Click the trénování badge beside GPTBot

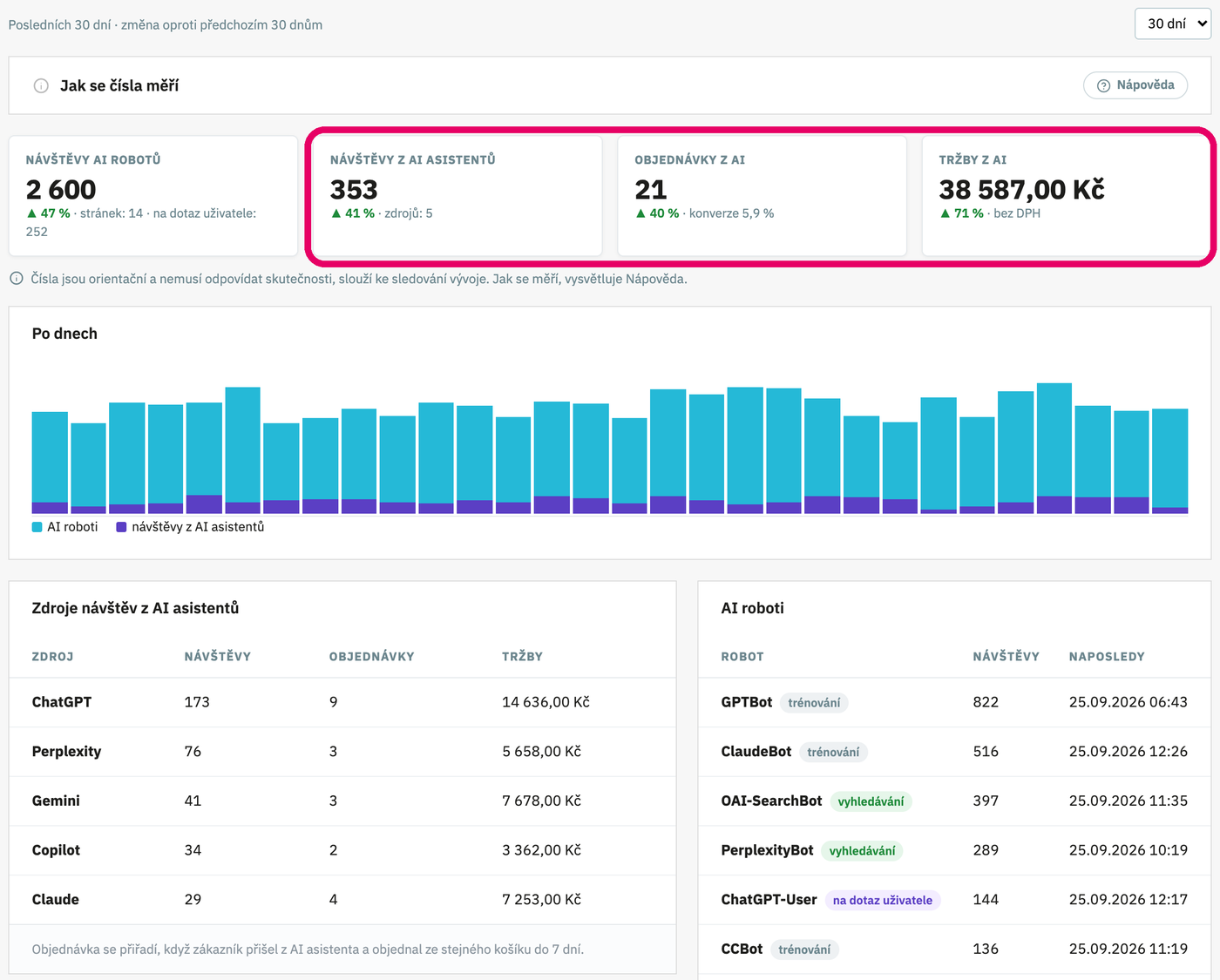[814, 703]
